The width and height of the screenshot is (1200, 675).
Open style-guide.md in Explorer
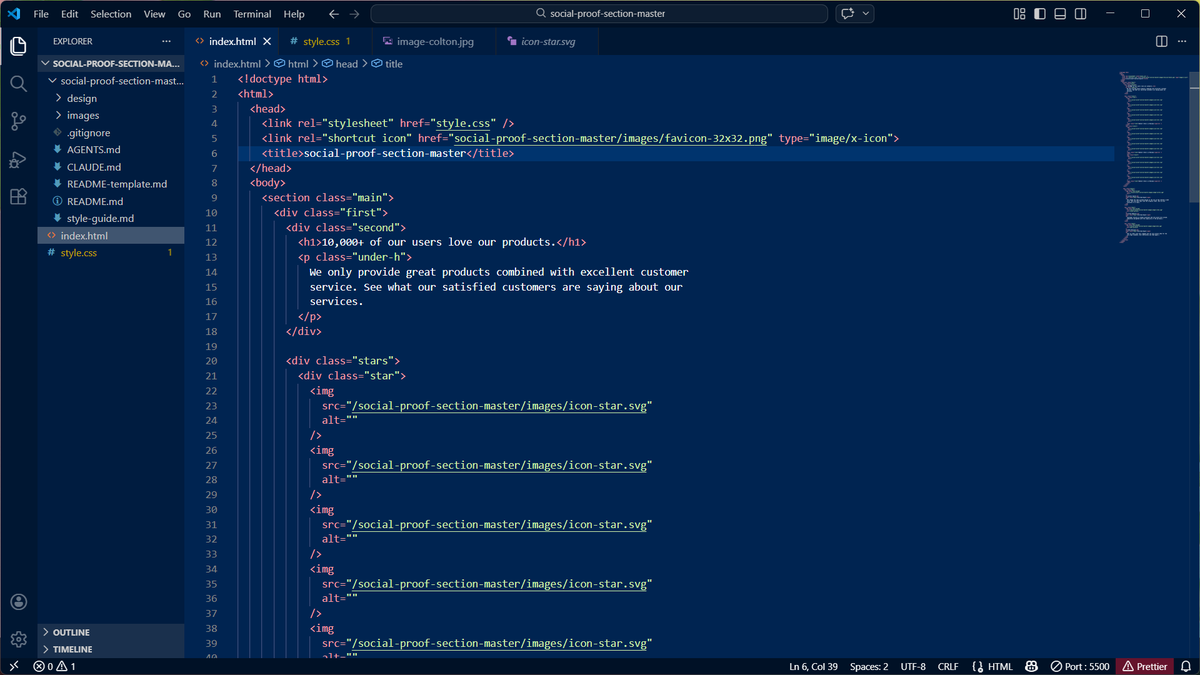pyautogui.click(x=111, y=218)
